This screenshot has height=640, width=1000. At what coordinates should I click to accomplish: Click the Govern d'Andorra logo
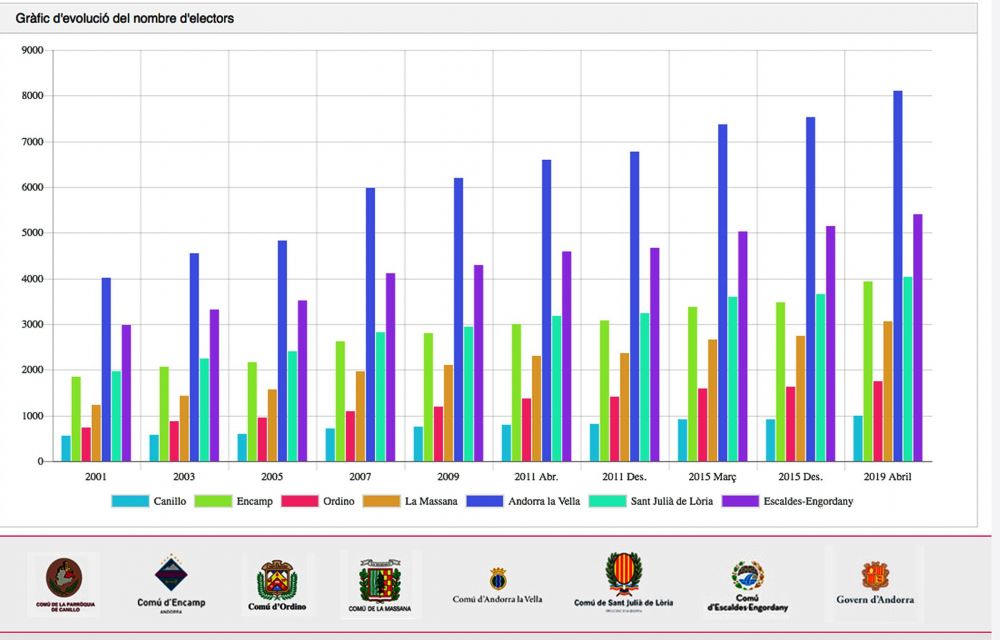tap(875, 583)
